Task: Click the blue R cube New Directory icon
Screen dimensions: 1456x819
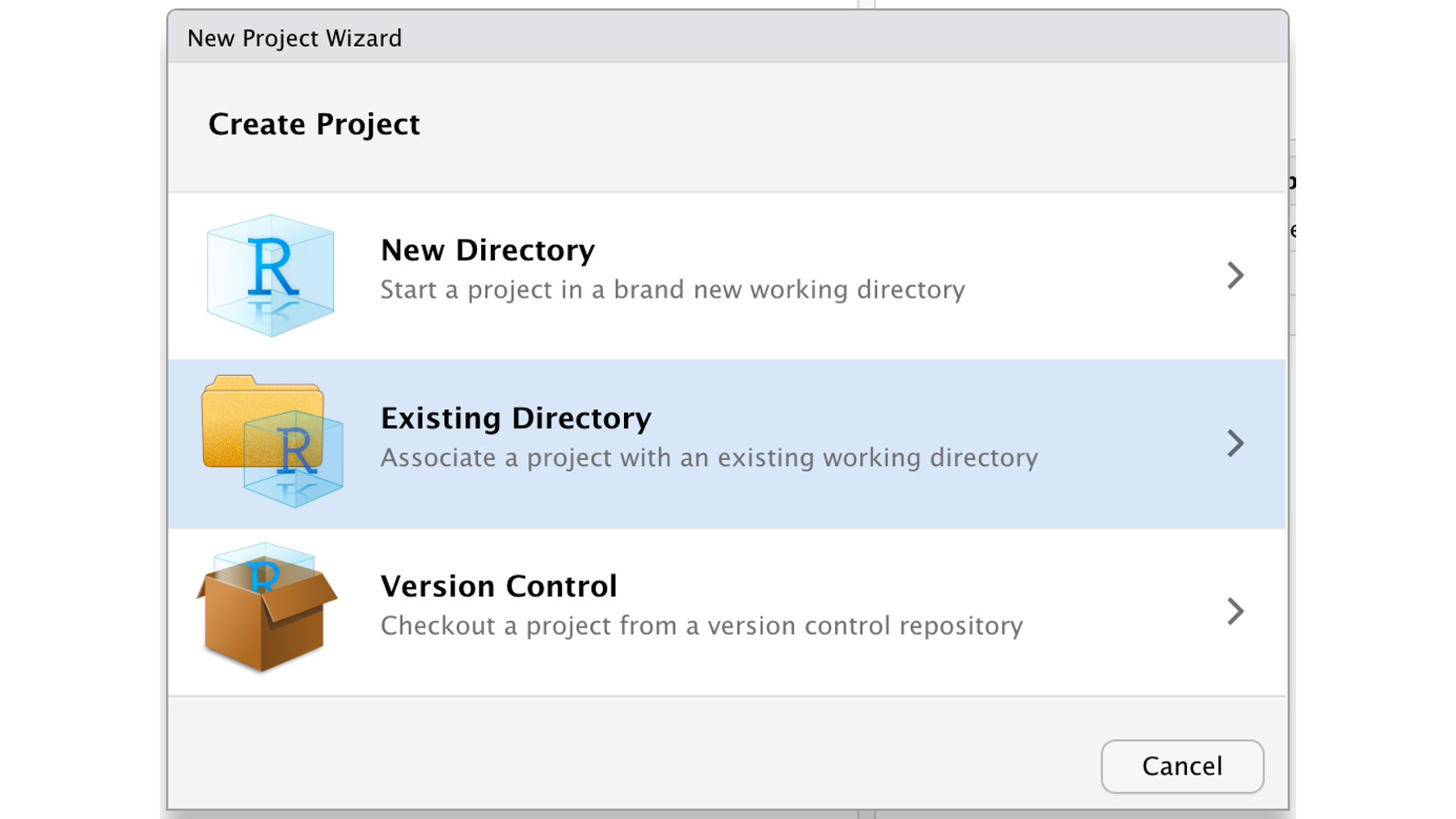Action: (271, 276)
